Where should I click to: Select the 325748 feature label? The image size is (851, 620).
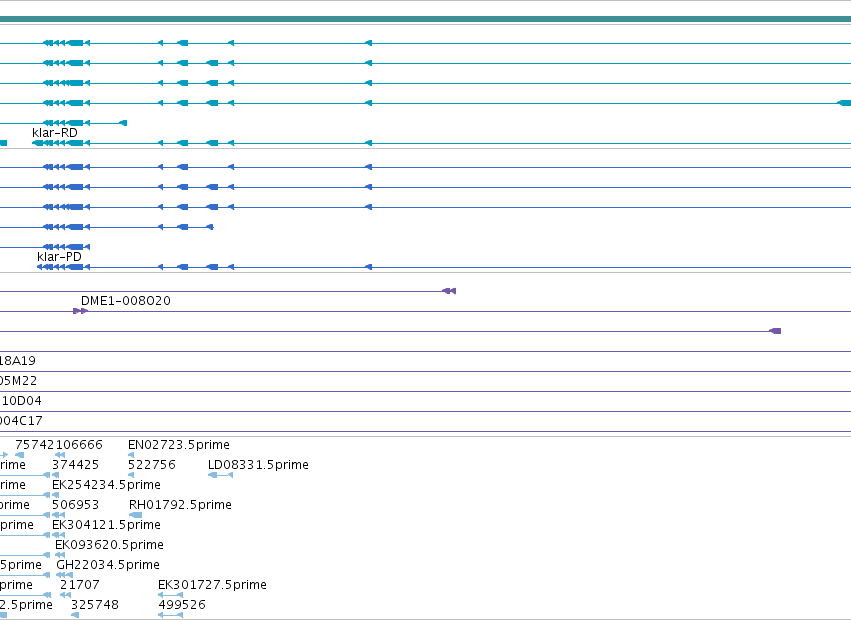tap(95, 605)
